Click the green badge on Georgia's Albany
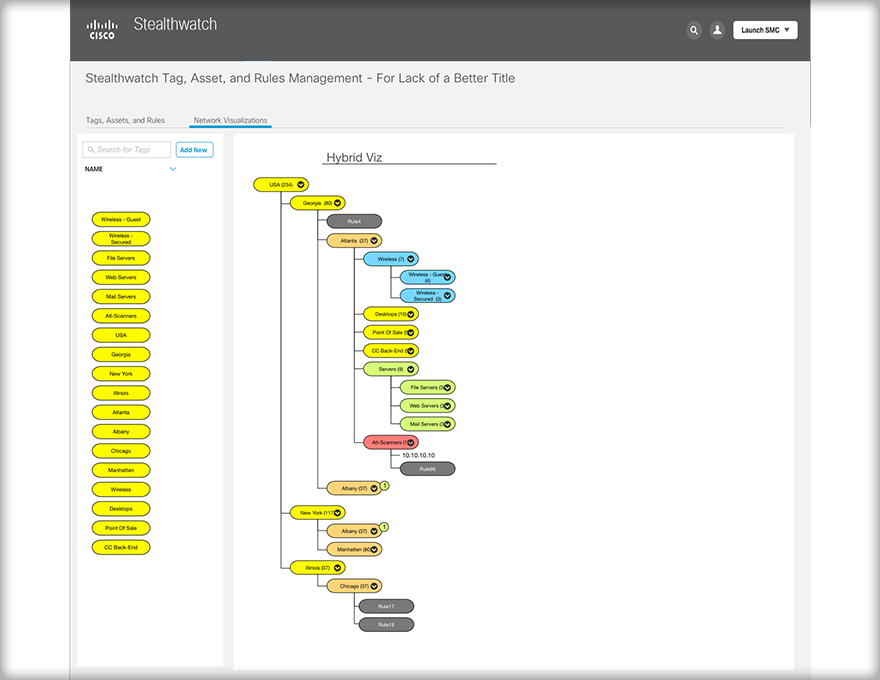880x680 pixels. coord(384,485)
